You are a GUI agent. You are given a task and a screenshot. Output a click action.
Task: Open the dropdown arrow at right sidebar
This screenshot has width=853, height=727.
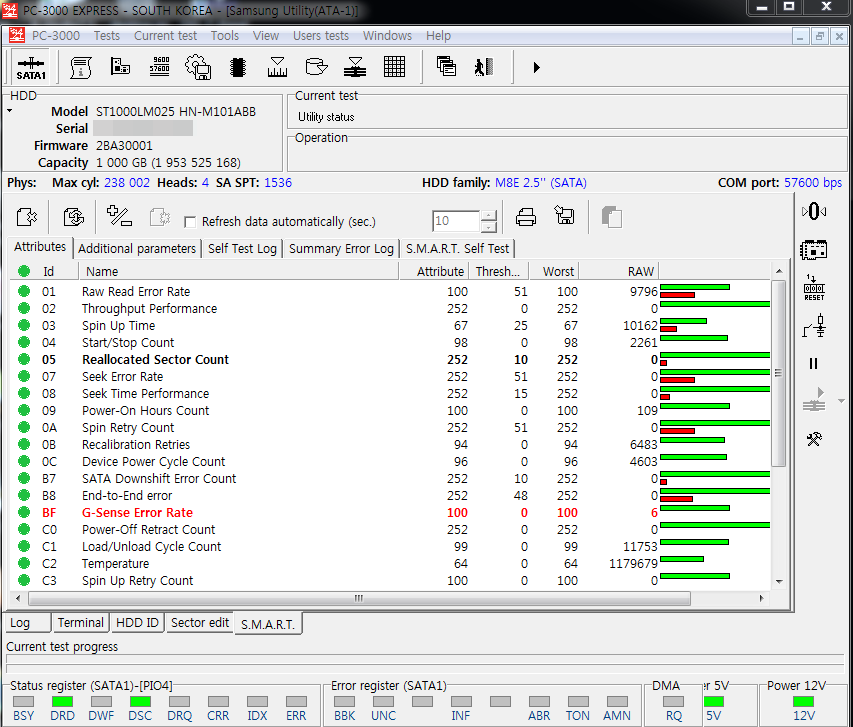tap(841, 401)
